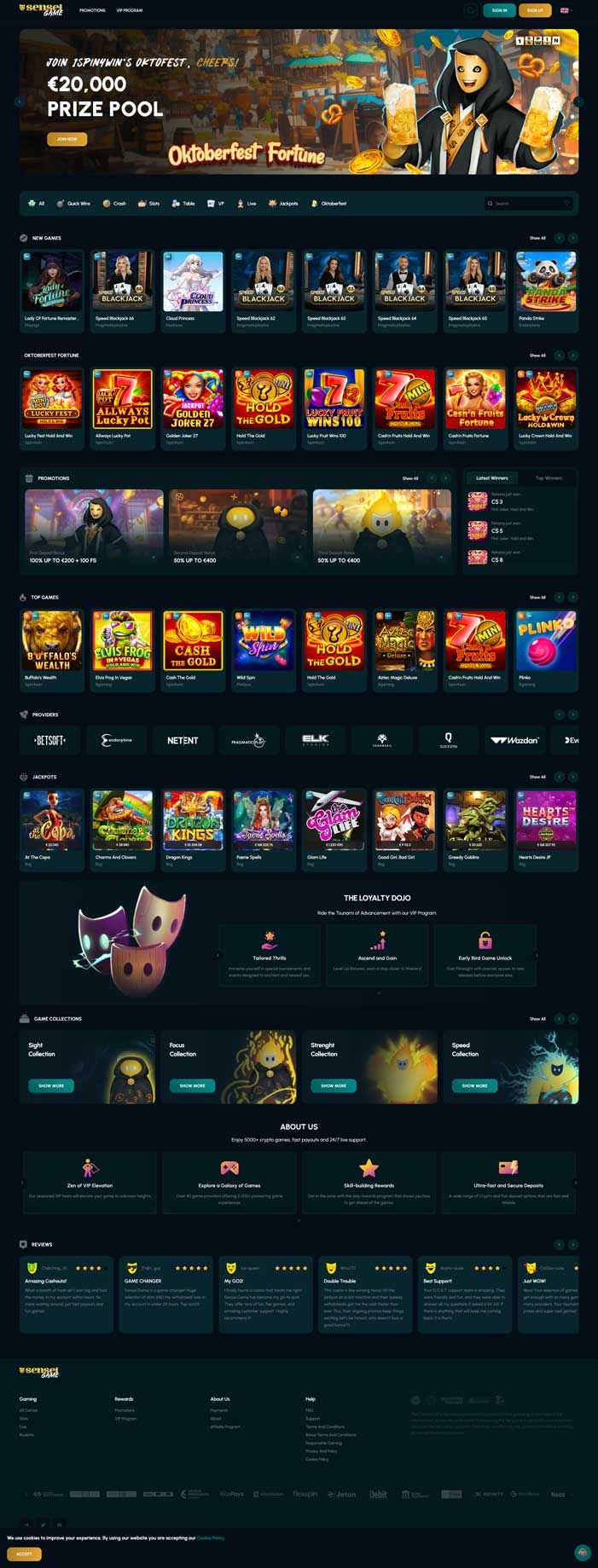Select the Live games category

click(x=247, y=204)
